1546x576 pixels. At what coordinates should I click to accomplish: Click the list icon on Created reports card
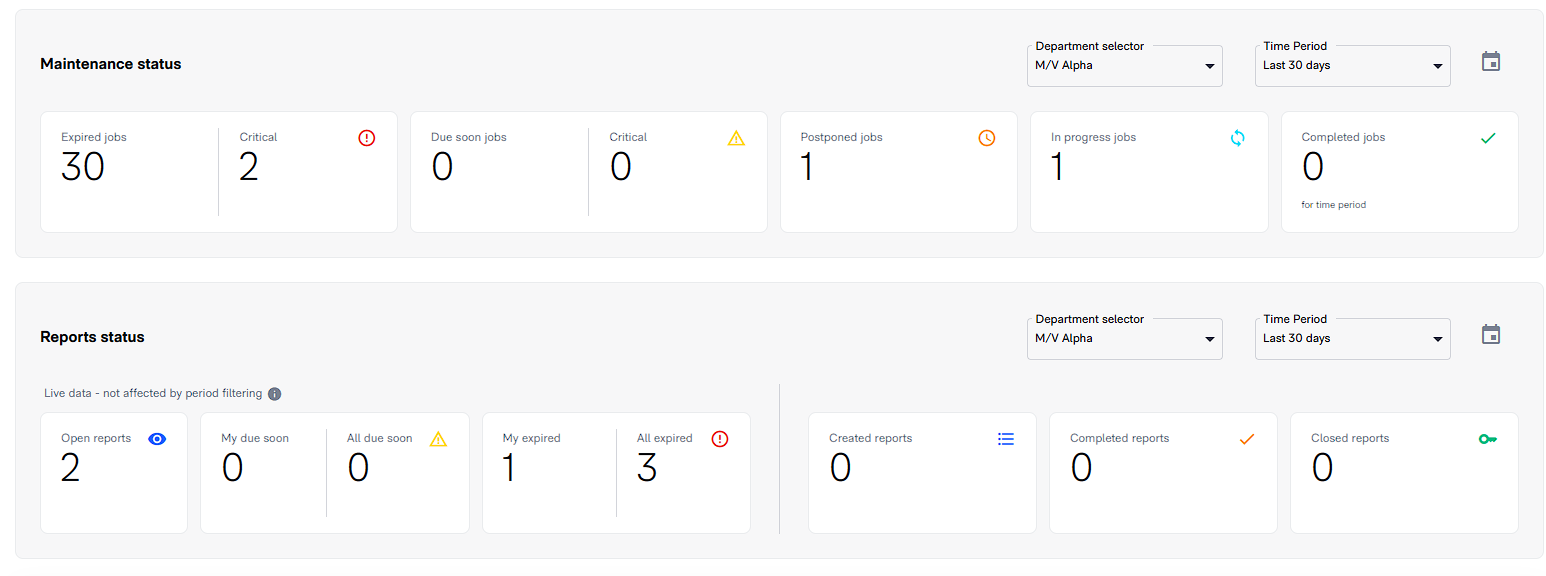[x=1005, y=439]
